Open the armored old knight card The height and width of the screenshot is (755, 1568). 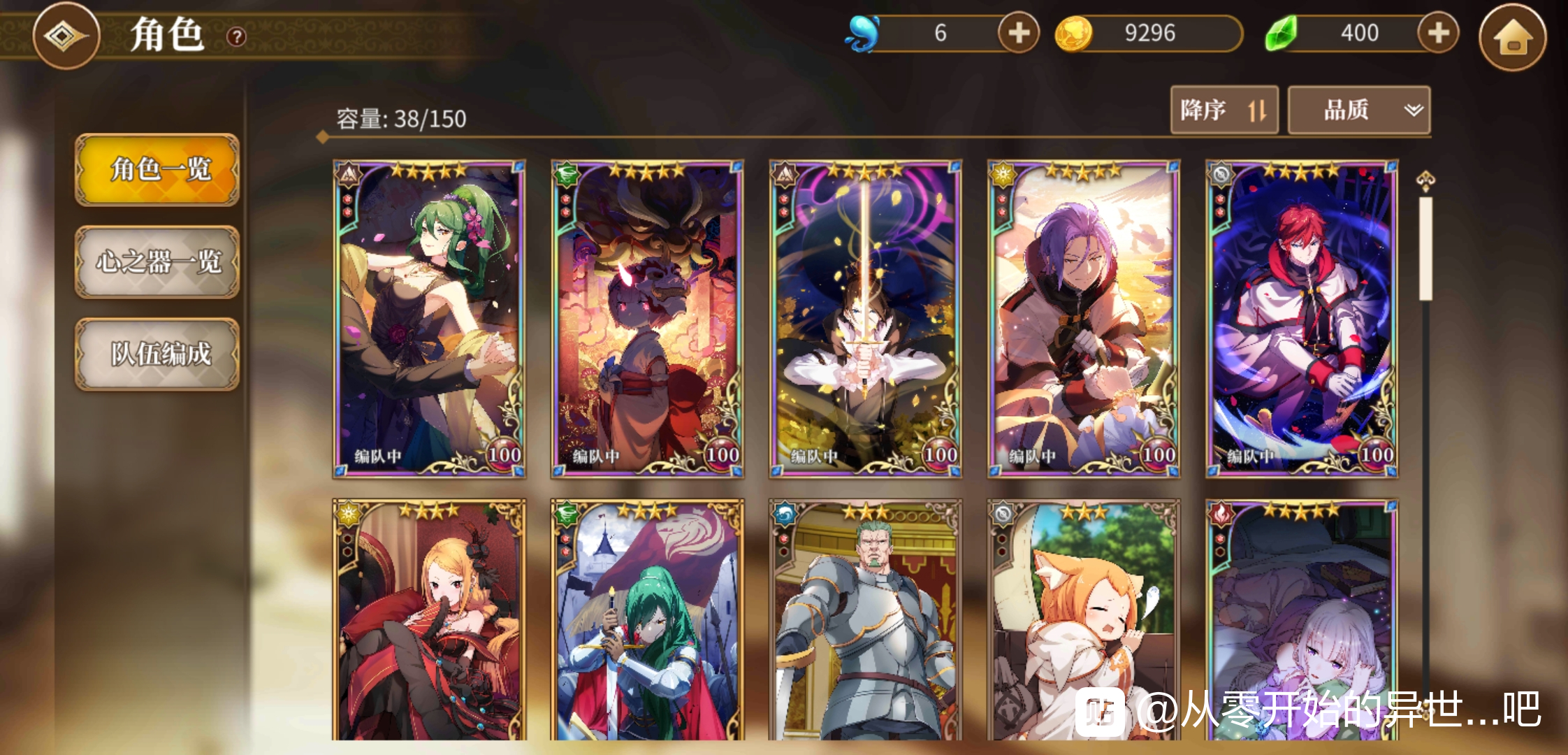tap(865, 619)
